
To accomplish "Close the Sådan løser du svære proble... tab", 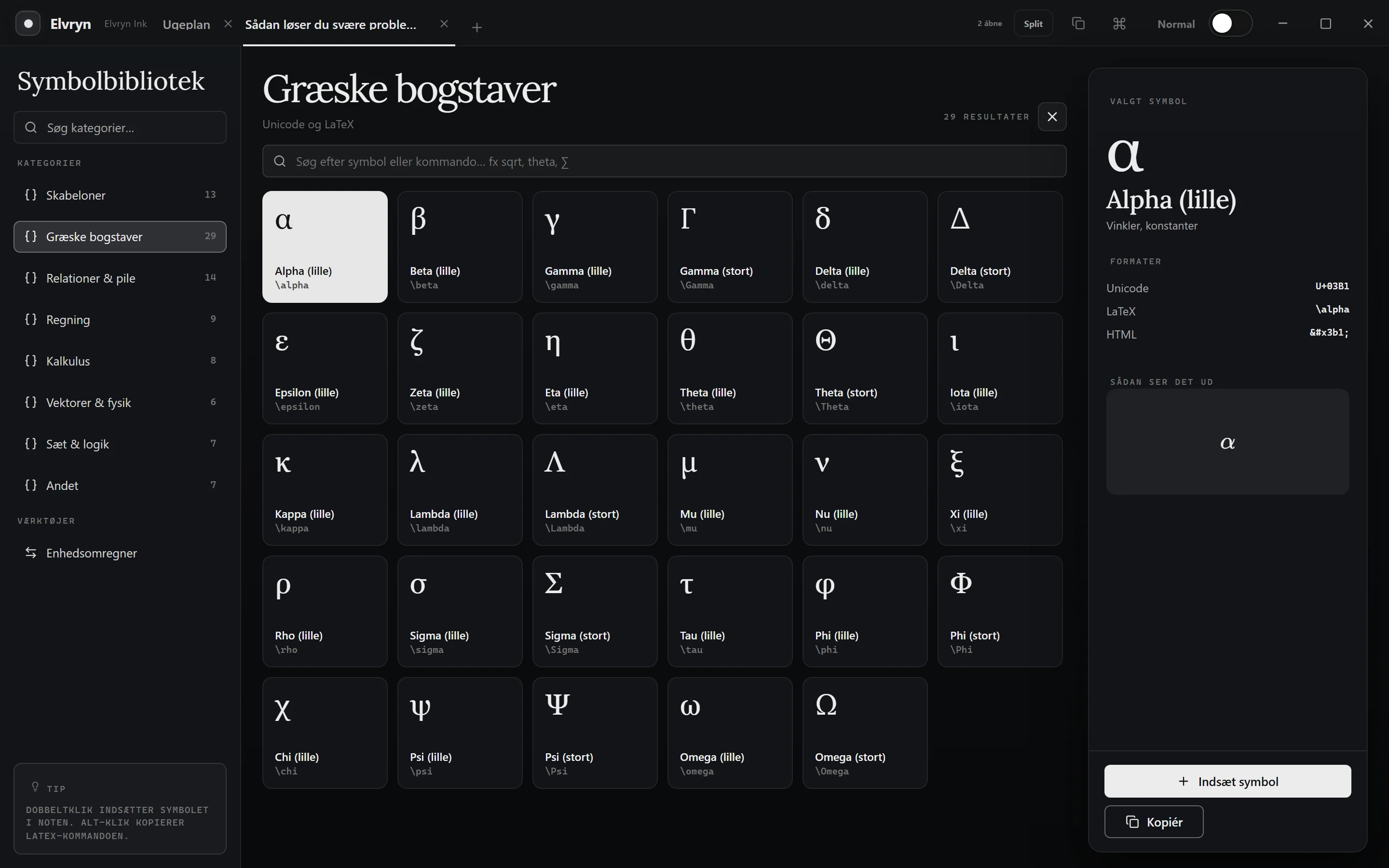I will (x=444, y=24).
